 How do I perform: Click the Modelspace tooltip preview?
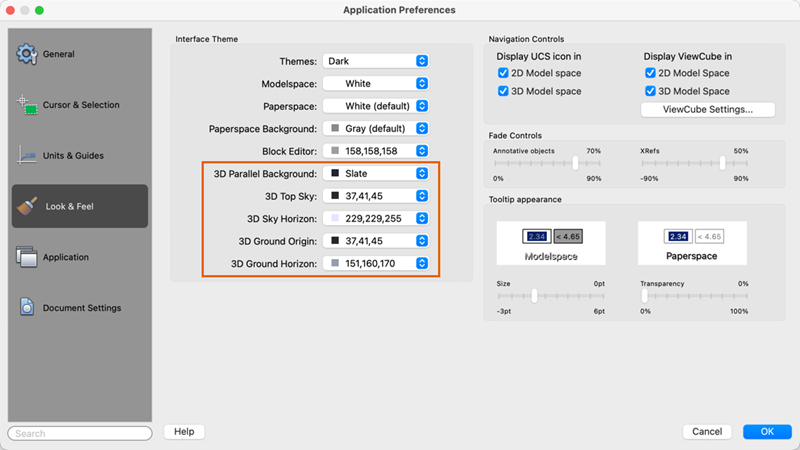coord(552,244)
